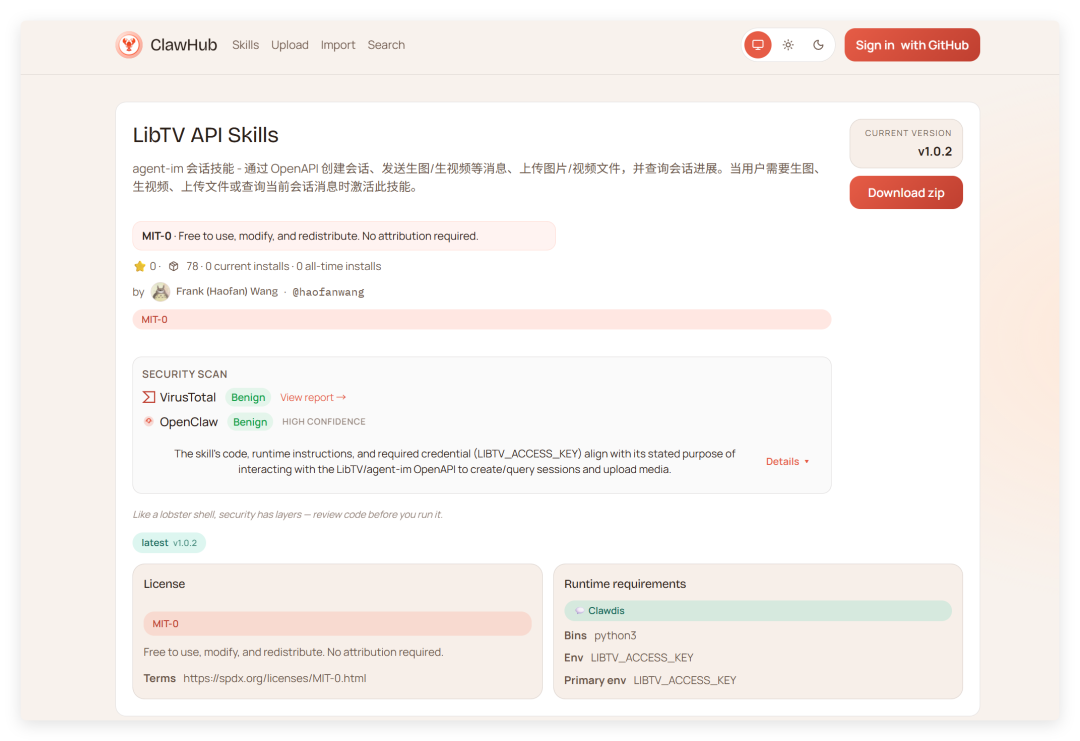
Task: Expand the security scan Details dropdown
Action: tap(788, 462)
